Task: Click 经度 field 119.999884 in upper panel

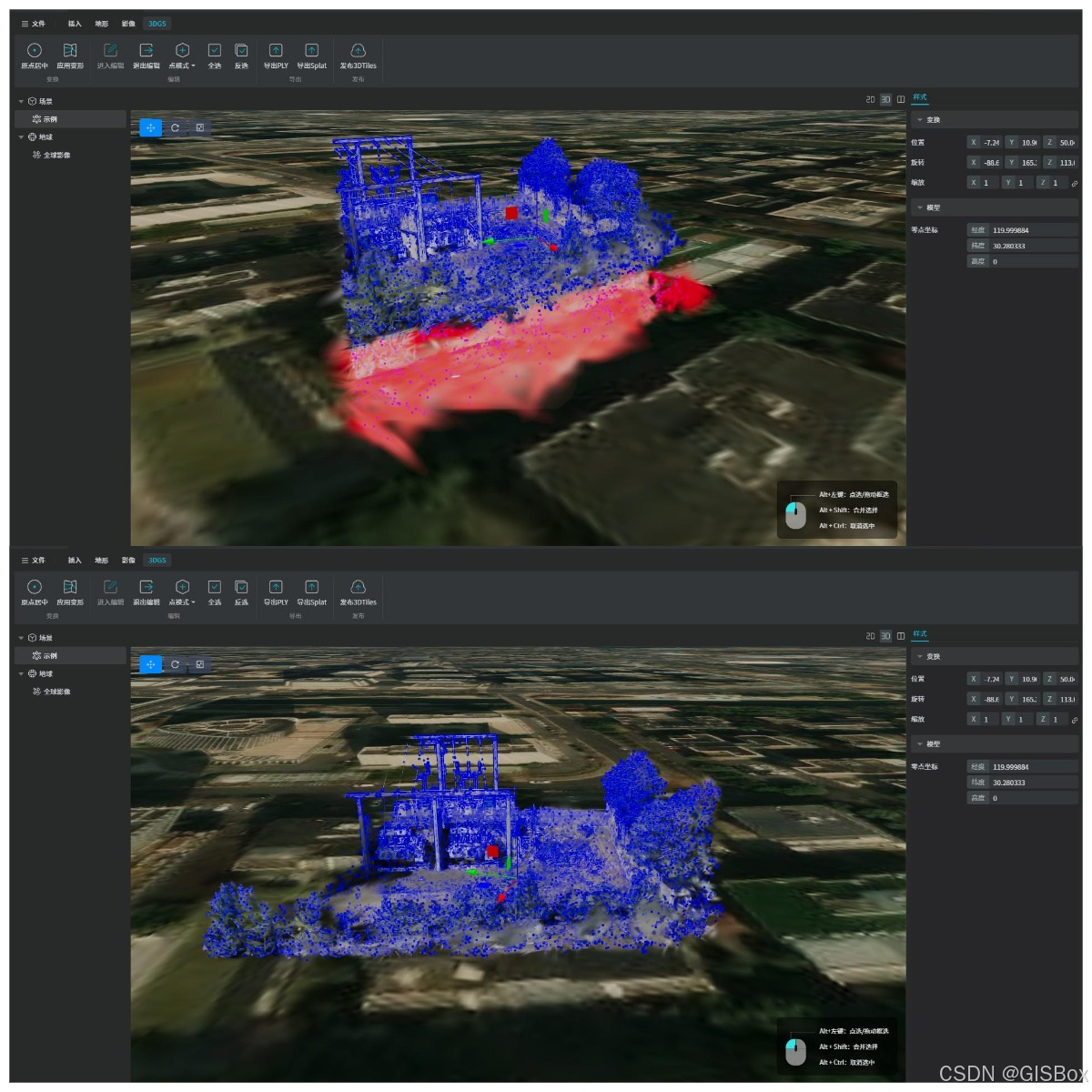Action: tap(1023, 230)
